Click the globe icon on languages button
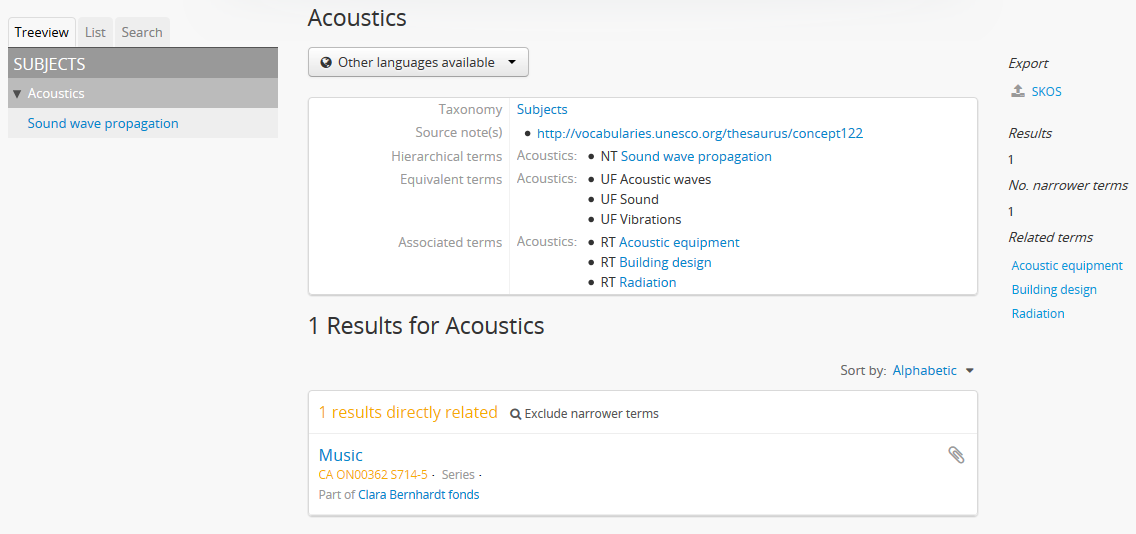The width and height of the screenshot is (1136, 534). tap(326, 63)
